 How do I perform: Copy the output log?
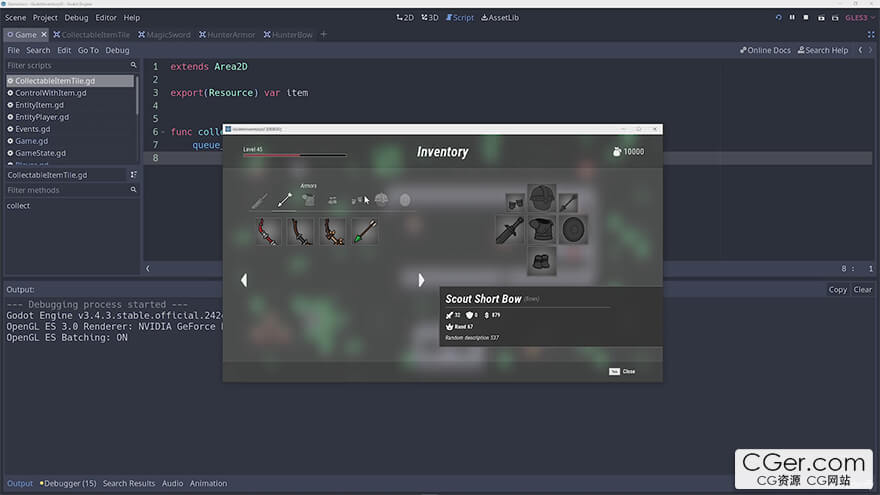(837, 290)
